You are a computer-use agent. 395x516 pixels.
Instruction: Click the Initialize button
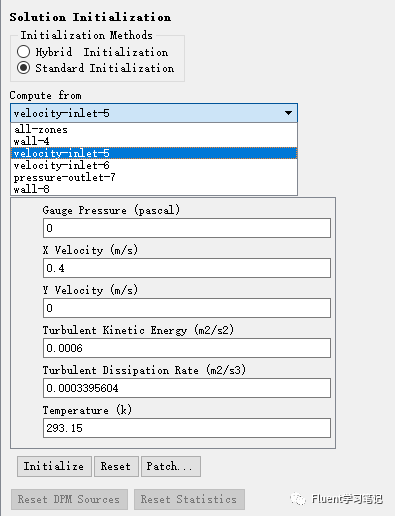[x=54, y=466]
